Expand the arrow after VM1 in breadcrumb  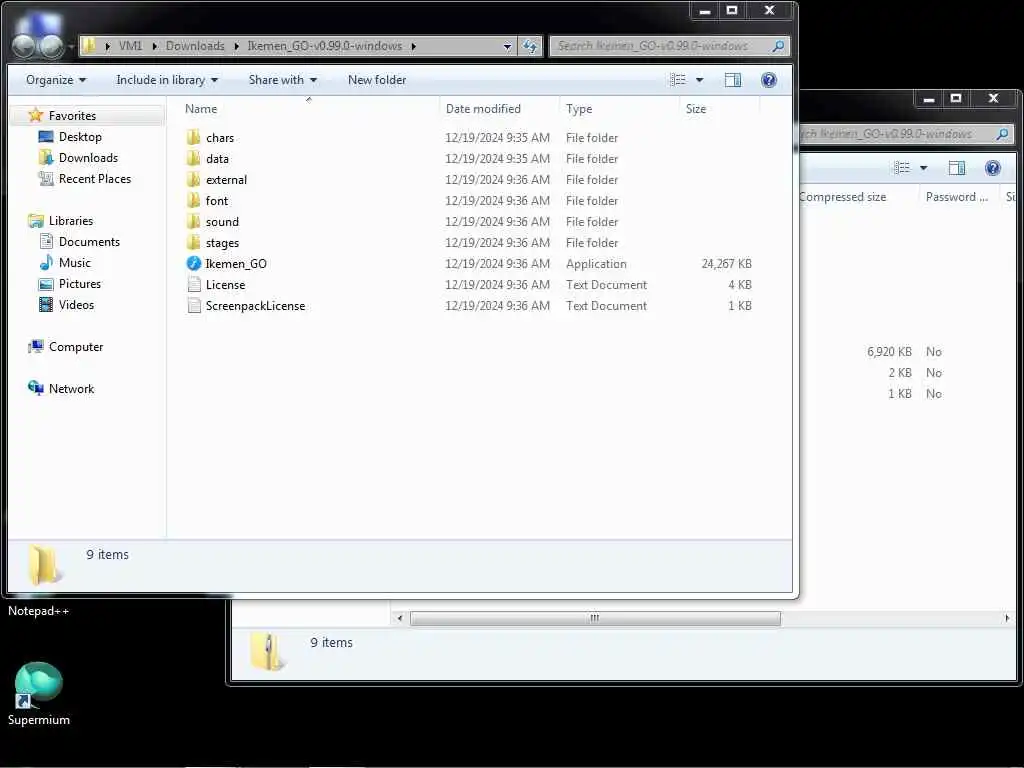155,46
